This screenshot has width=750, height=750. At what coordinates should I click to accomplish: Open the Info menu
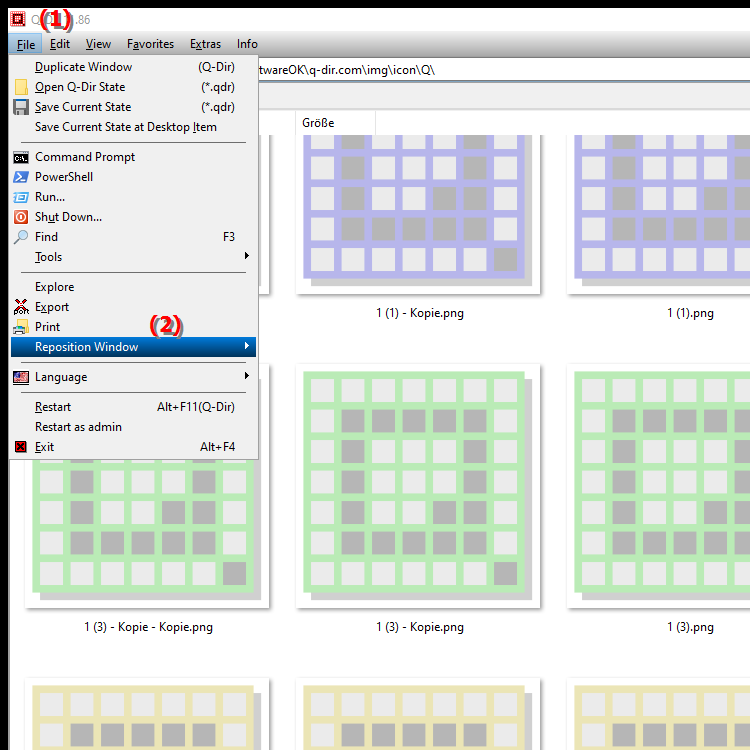[x=247, y=44]
